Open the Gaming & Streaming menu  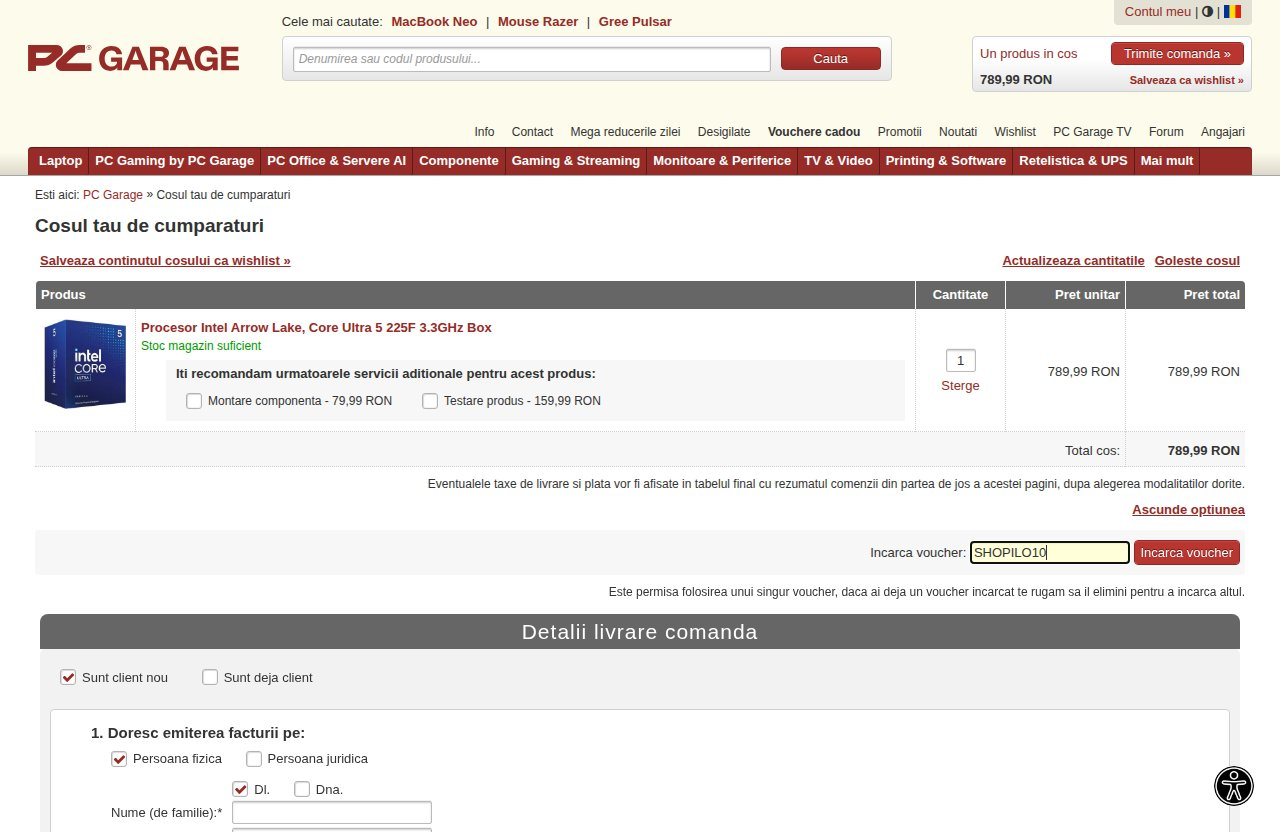pos(576,161)
